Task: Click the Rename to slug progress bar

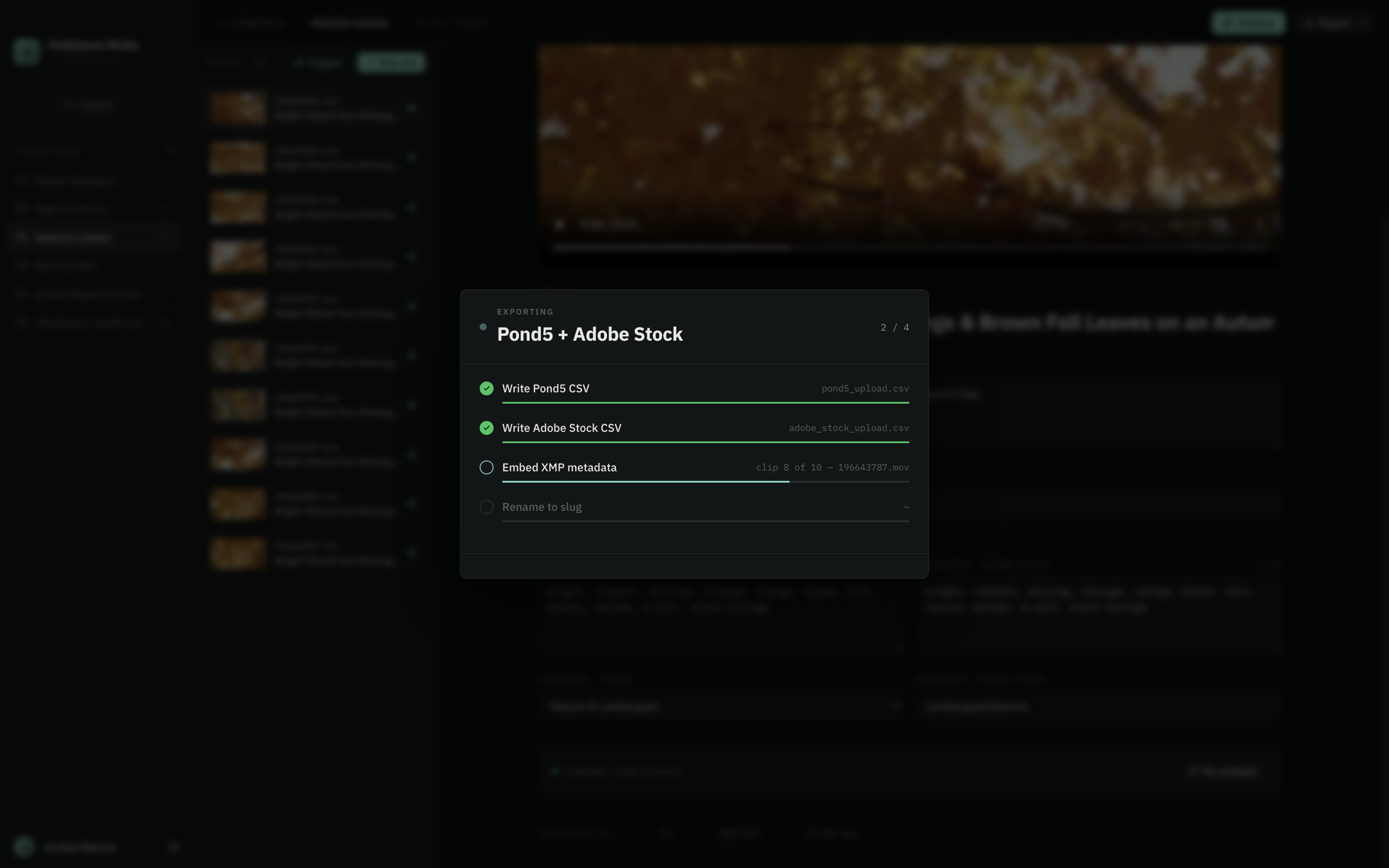Action: click(x=705, y=521)
